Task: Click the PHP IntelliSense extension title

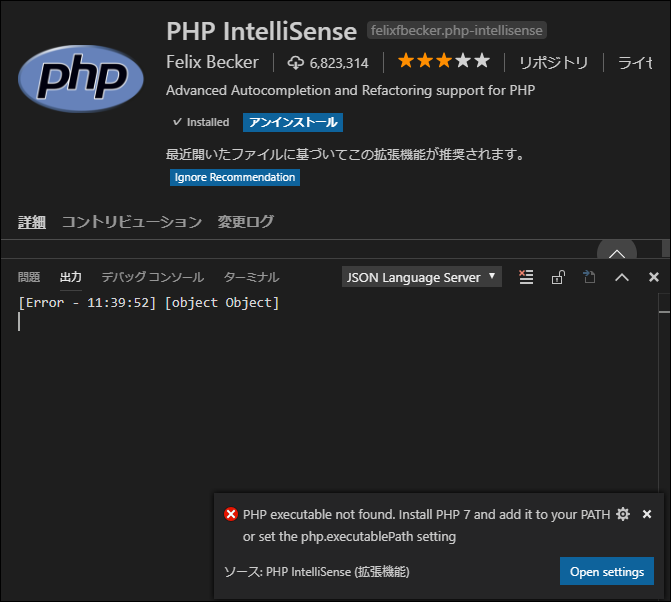Action: point(261,32)
